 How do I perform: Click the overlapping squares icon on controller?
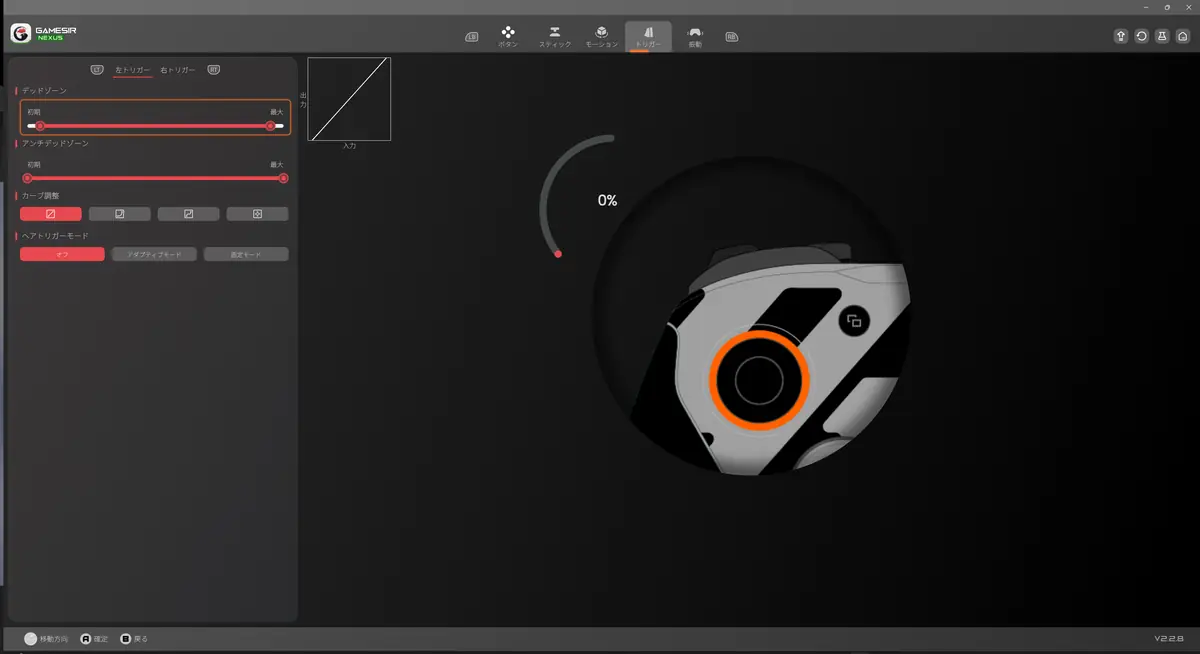(x=854, y=321)
